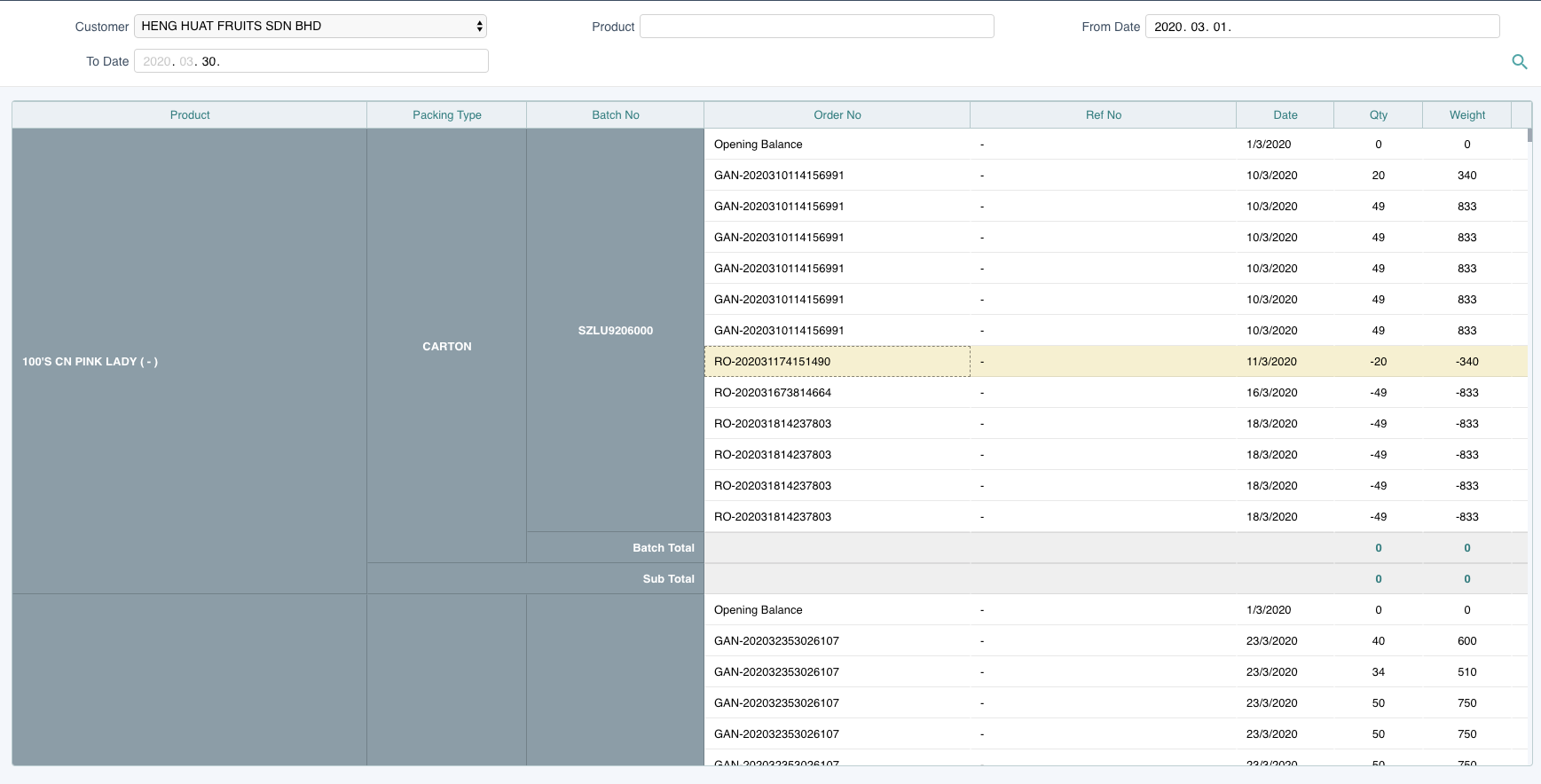
Task: Click weight 600 cell
Action: [x=1467, y=640]
